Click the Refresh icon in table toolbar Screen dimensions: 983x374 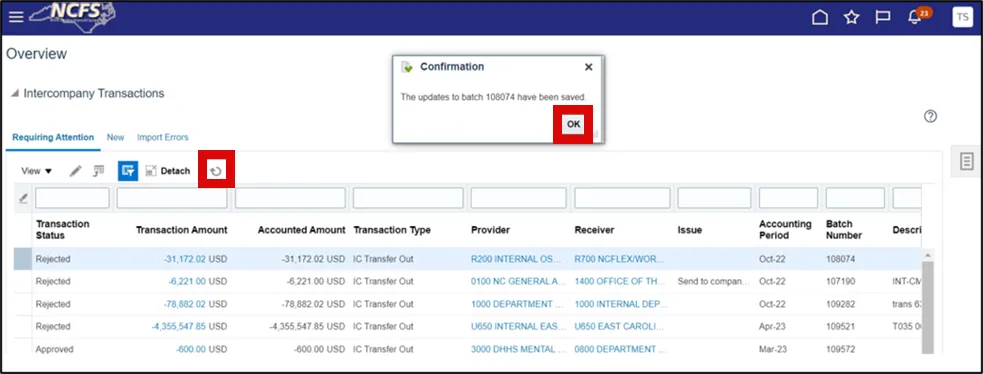coord(216,171)
